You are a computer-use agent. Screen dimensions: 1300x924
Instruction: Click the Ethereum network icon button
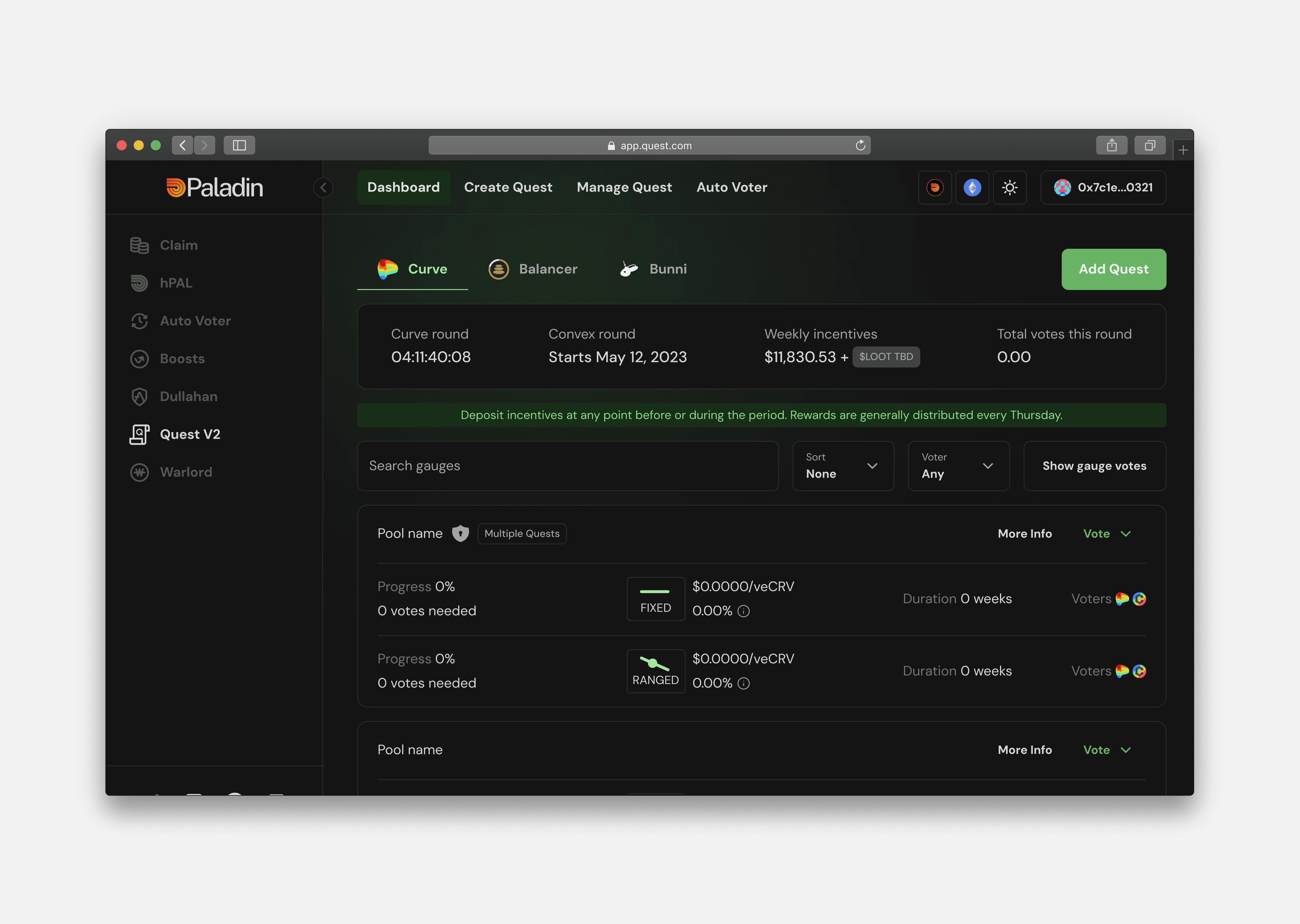972,187
